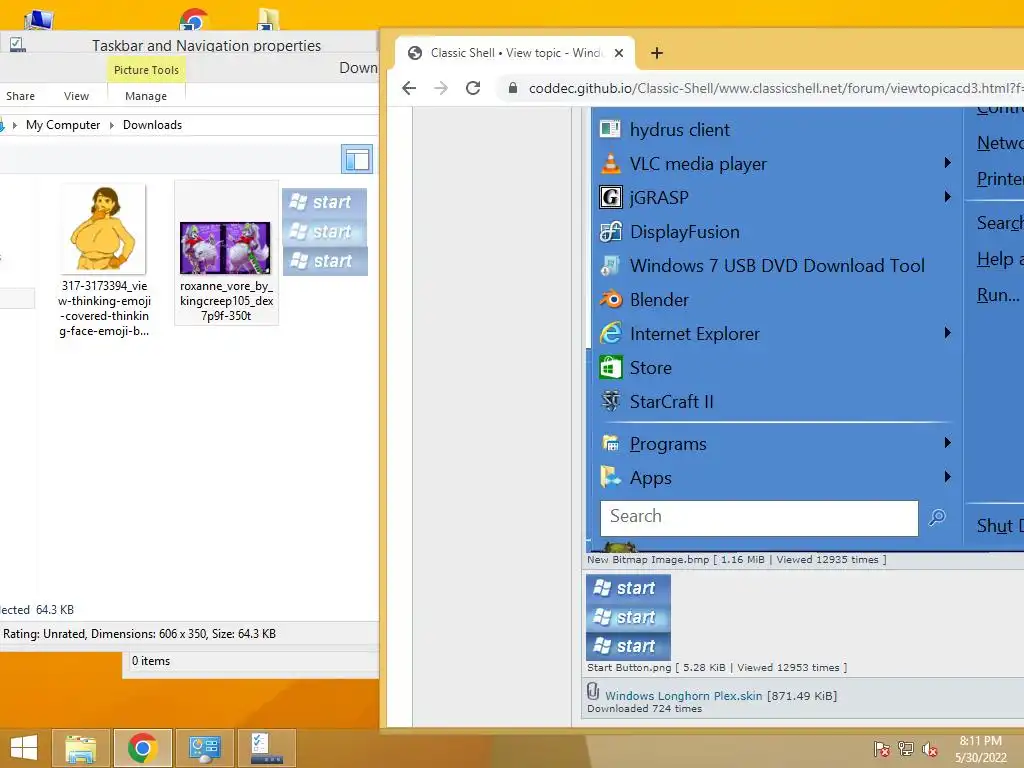Expand the jGRASP submenu arrow
Screen dimensions: 1024x768
(948, 197)
